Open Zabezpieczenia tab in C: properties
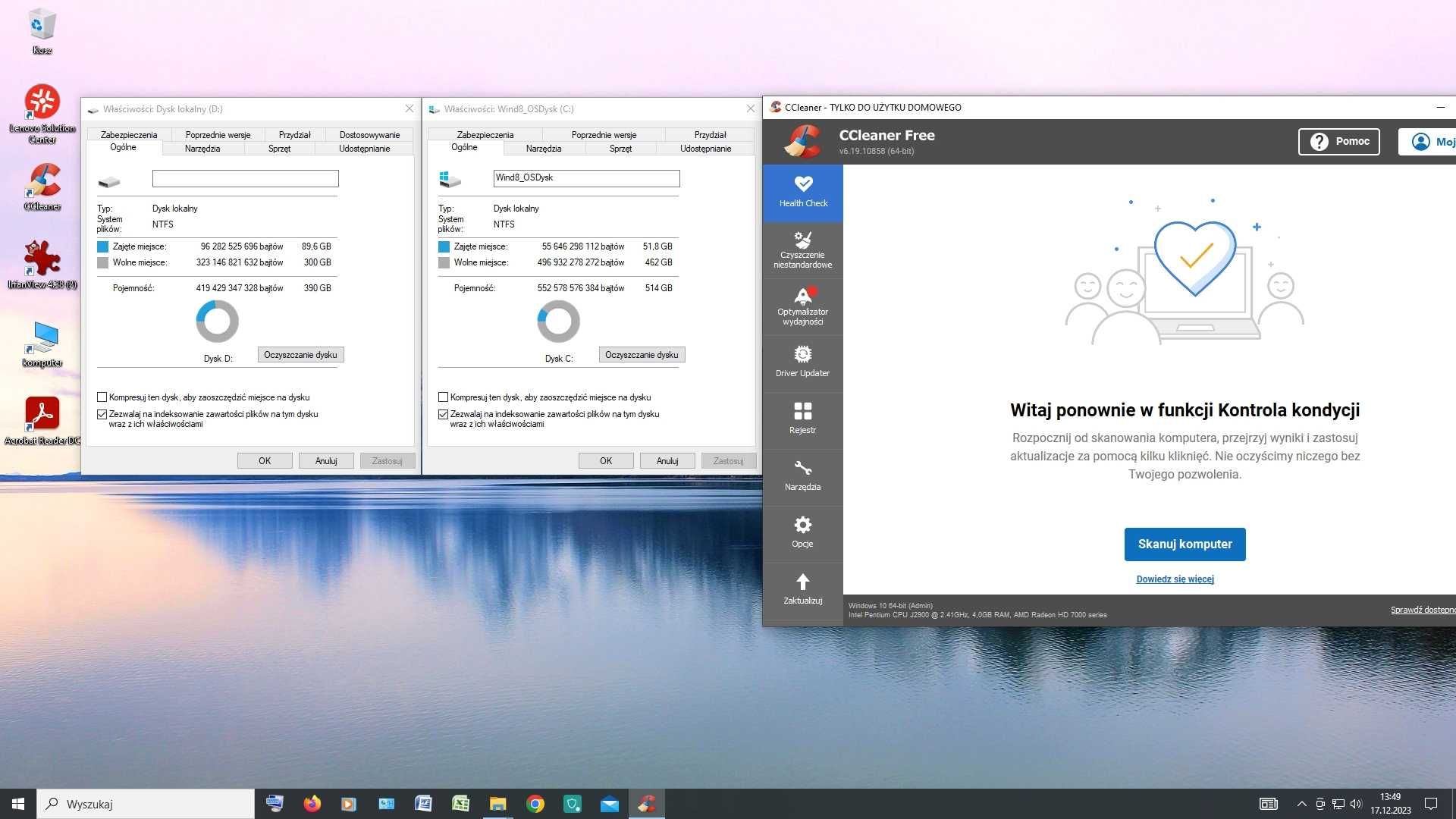1456x819 pixels. click(485, 135)
